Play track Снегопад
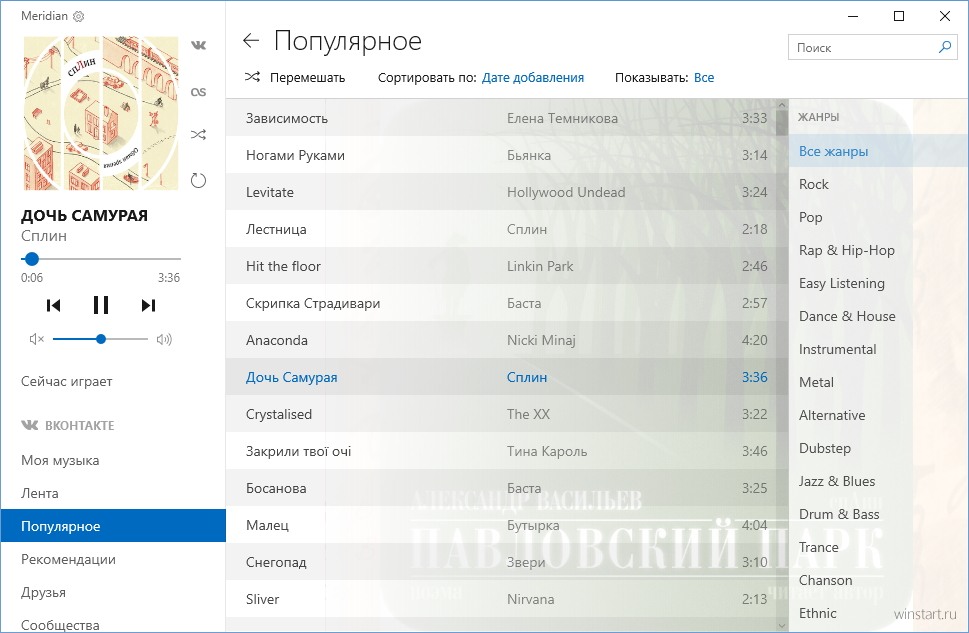Image resolution: width=969 pixels, height=633 pixels. (502, 562)
